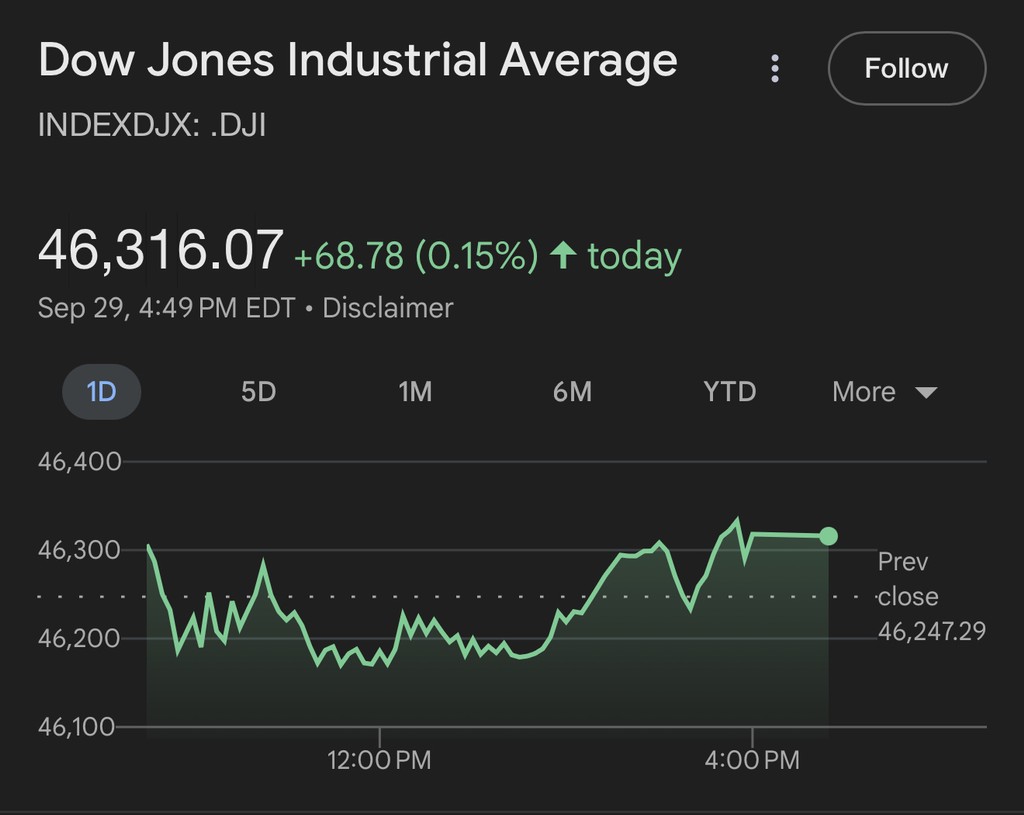Show the 1M chart range
The width and height of the screenshot is (1024, 815).
(415, 391)
